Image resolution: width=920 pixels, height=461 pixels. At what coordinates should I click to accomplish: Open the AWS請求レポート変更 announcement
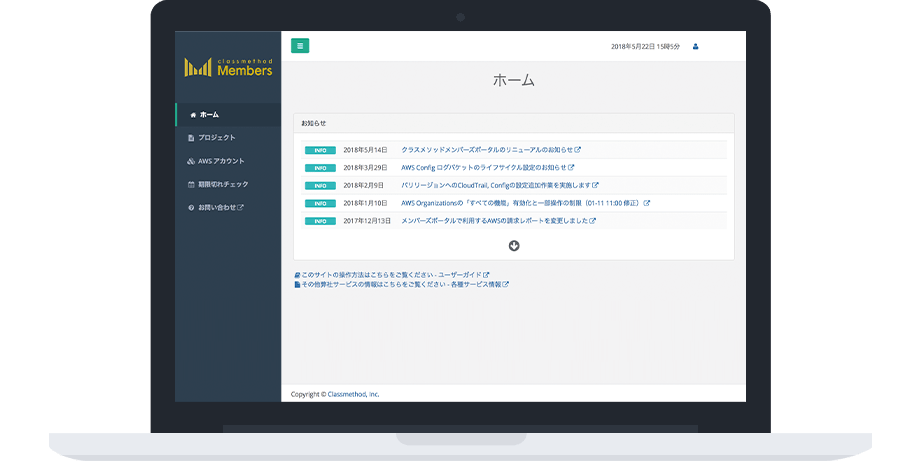click(x=493, y=220)
